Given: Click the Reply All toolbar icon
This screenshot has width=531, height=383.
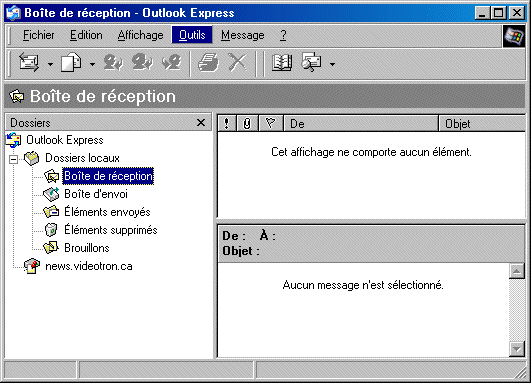Looking at the screenshot, I should (x=142, y=63).
